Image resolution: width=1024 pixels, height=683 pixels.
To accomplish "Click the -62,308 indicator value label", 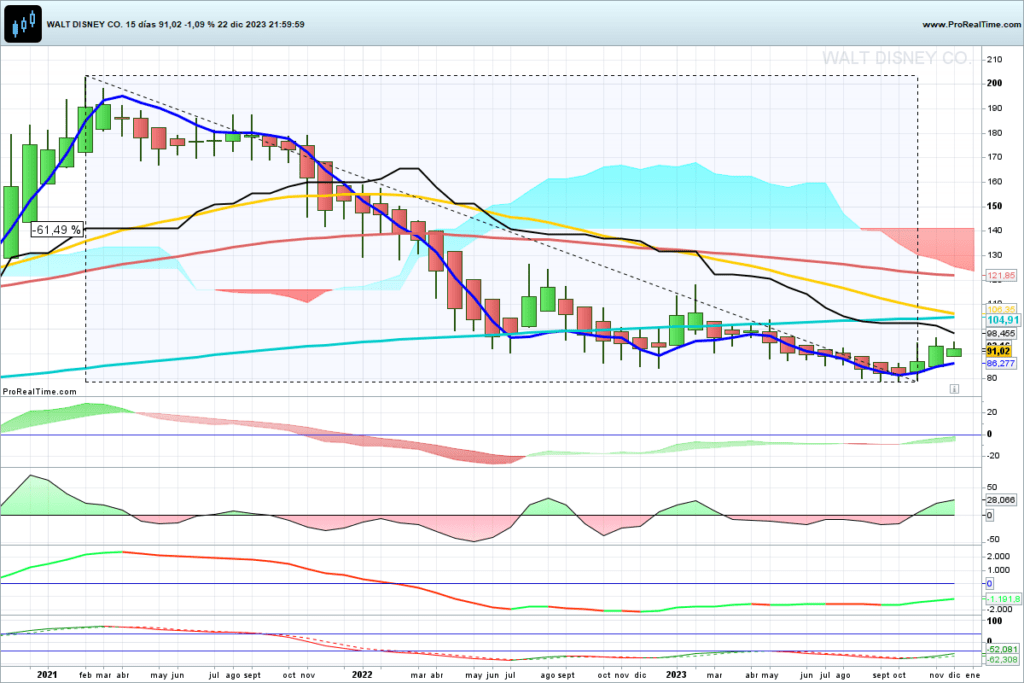I will 1002,659.
